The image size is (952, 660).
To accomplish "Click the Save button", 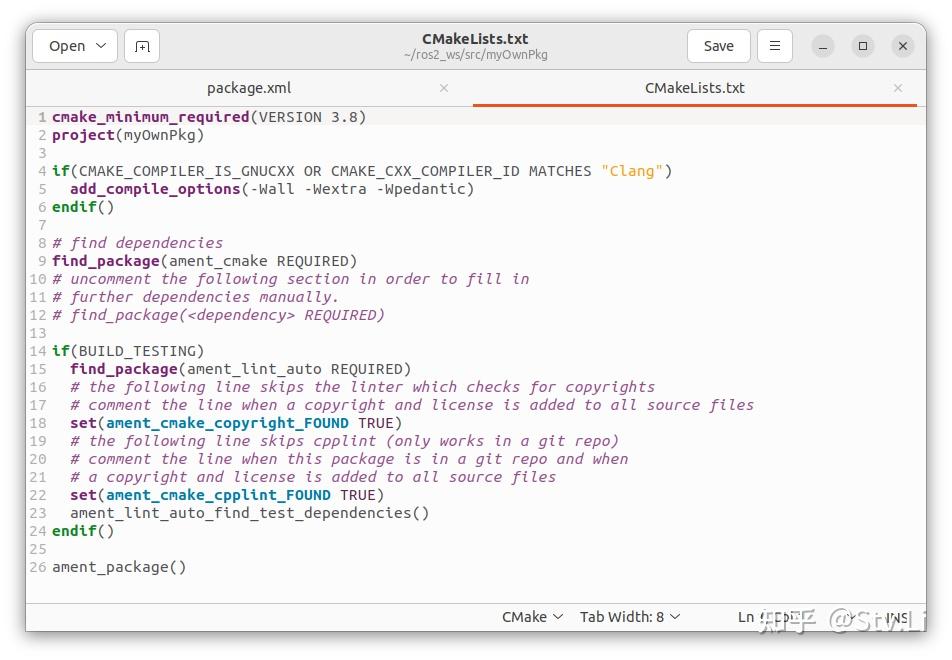I will 718,46.
